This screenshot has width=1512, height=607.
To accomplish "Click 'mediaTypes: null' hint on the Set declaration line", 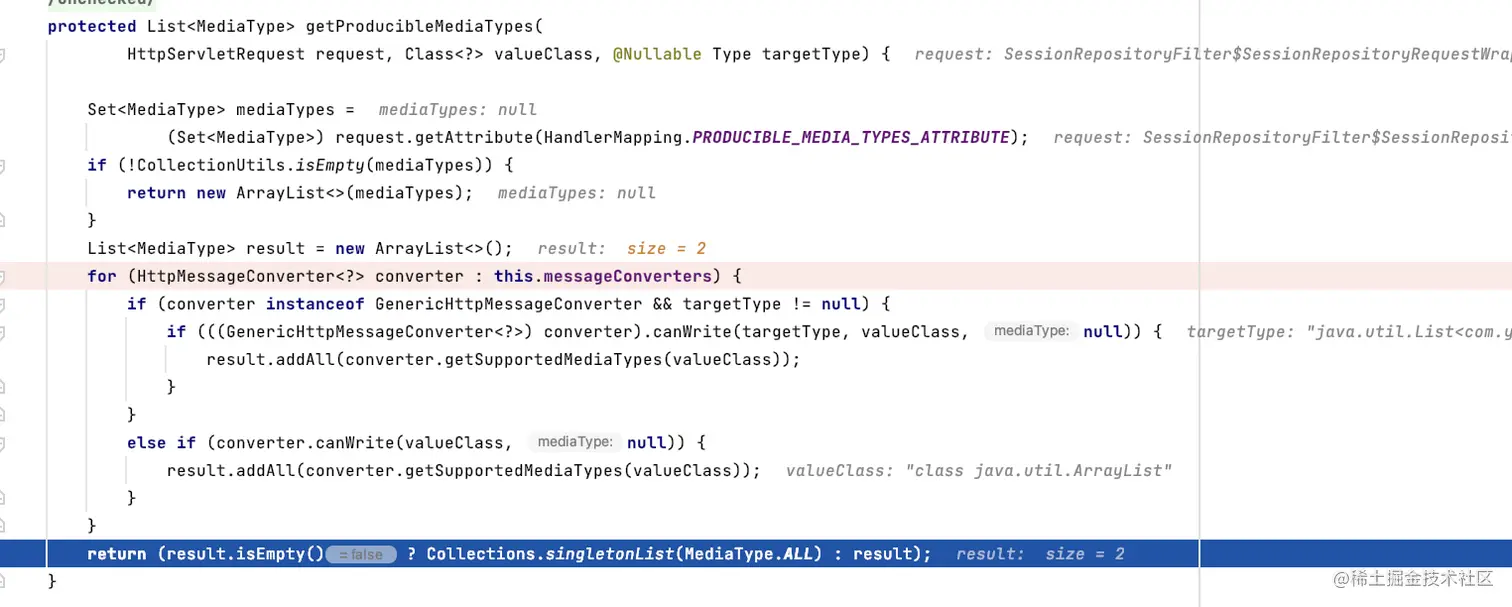I will [458, 110].
